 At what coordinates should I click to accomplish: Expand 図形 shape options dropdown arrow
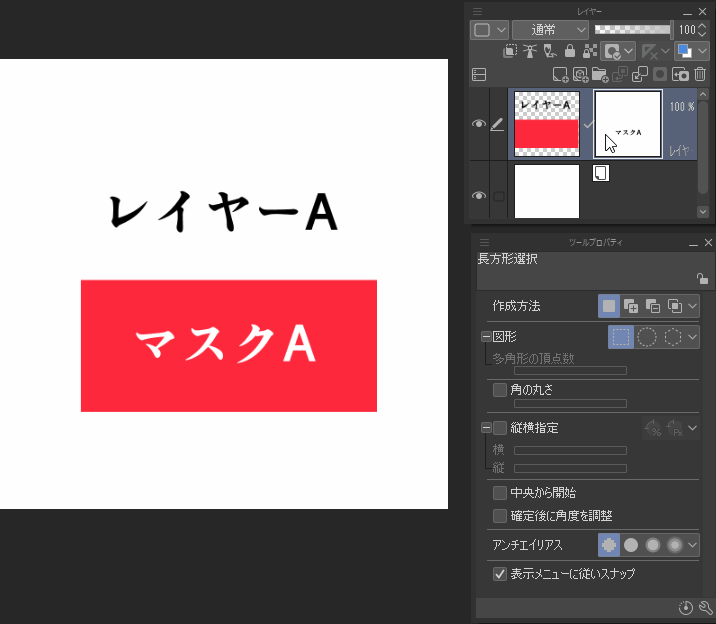pyautogui.click(x=693, y=337)
